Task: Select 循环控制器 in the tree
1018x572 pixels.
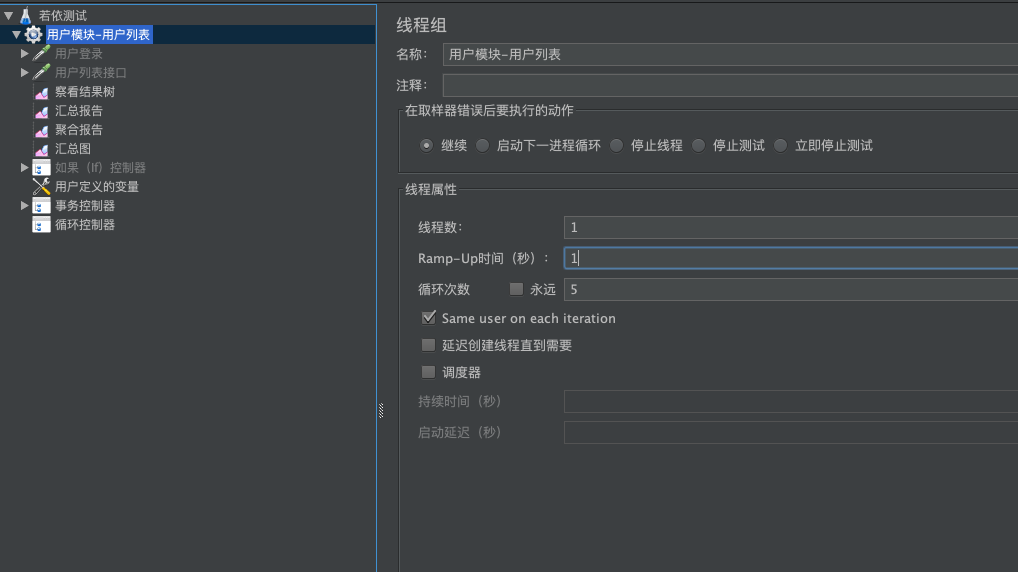Action: 85,225
